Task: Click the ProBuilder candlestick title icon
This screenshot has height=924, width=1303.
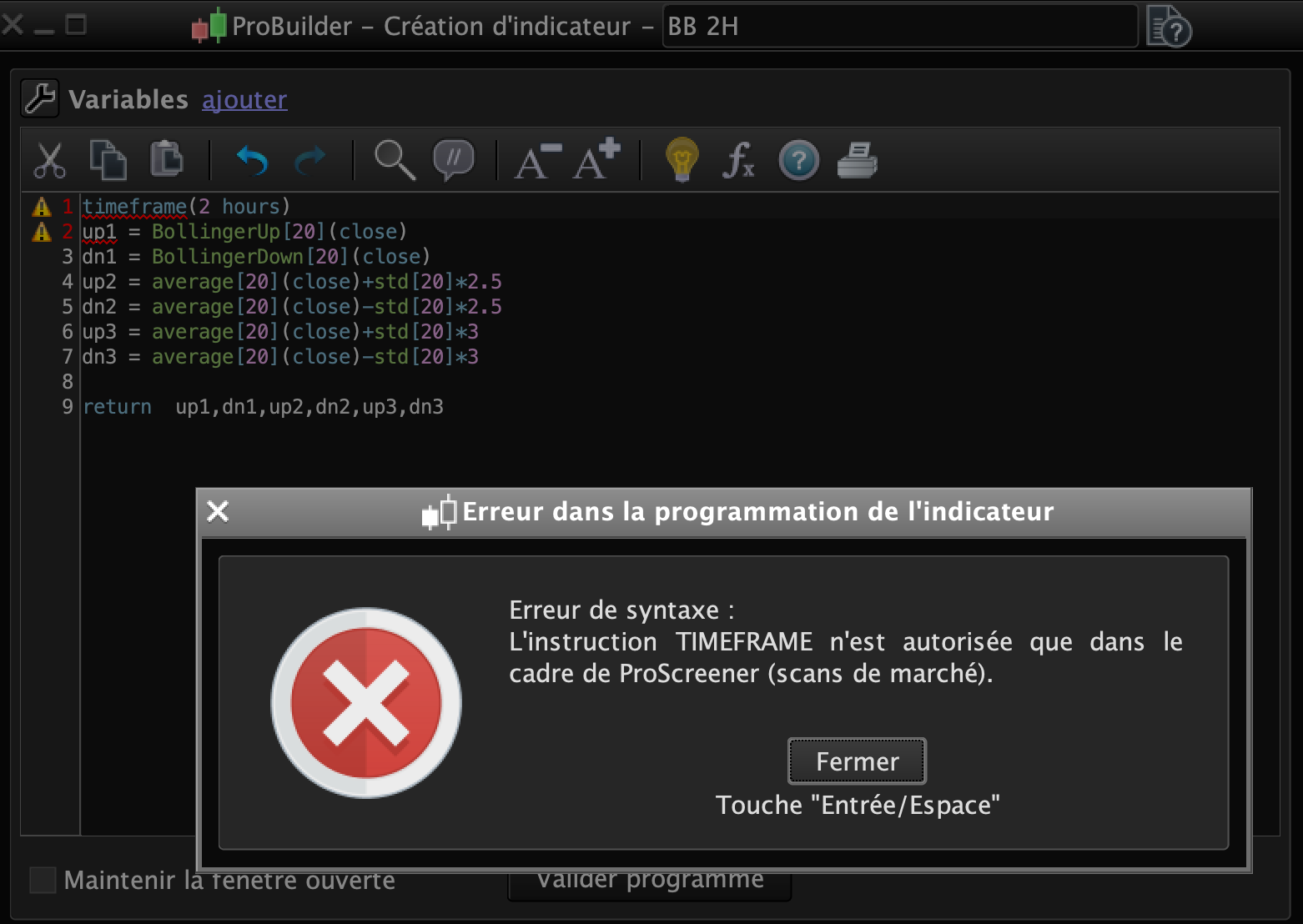Action: coord(209,26)
